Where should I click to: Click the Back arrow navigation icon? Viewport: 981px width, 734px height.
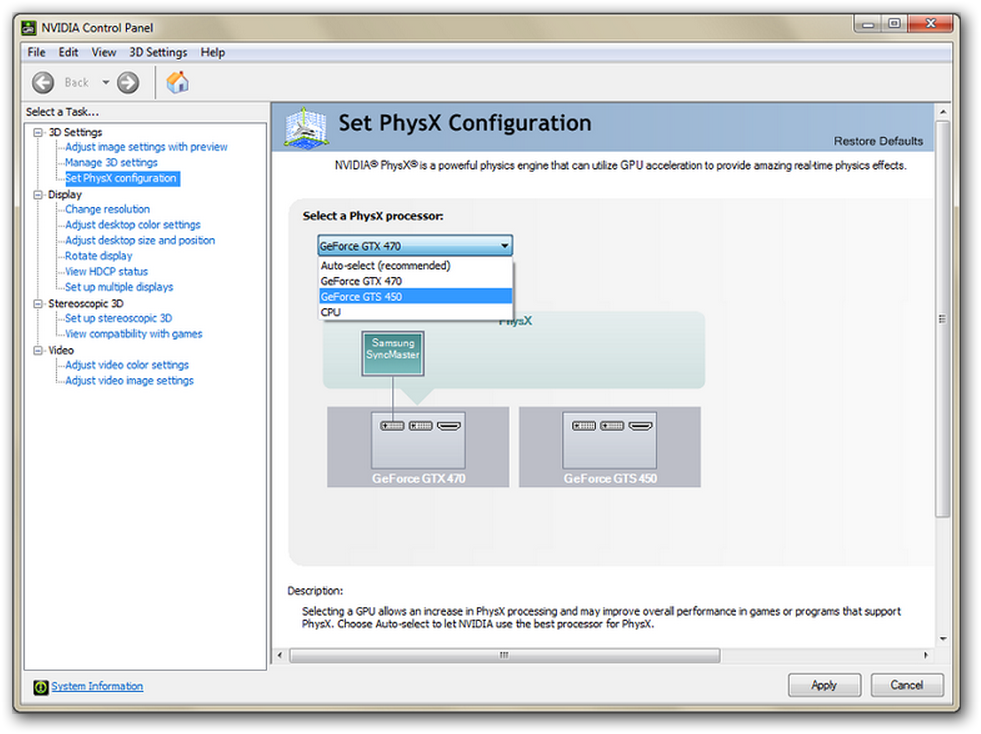(43, 83)
